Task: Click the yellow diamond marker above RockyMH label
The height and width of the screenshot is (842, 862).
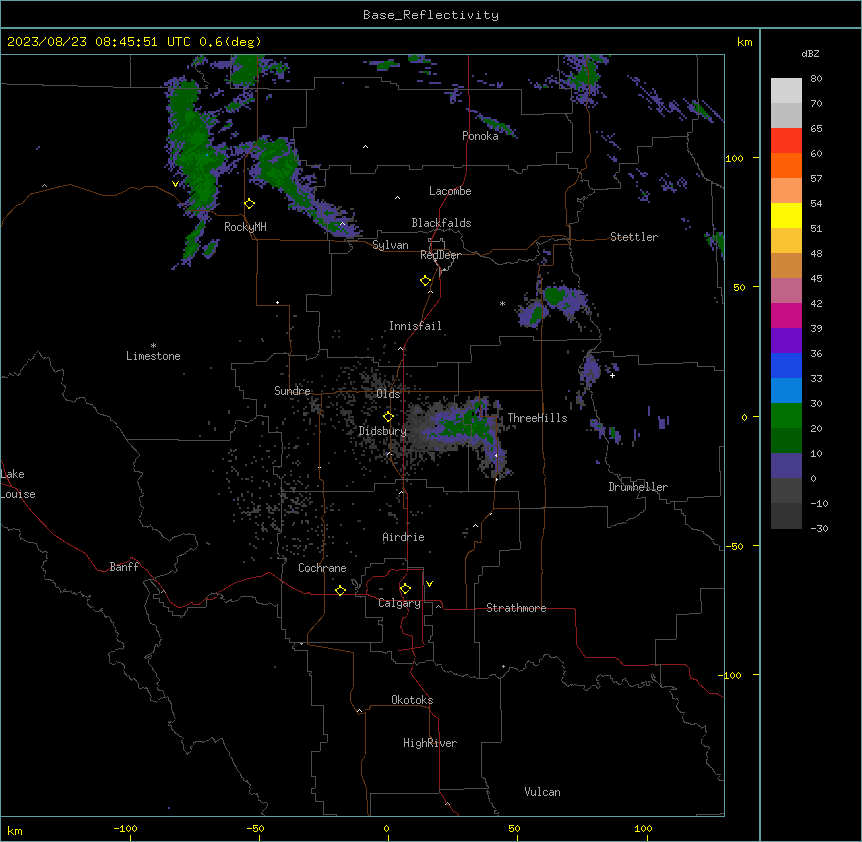Action: (x=250, y=204)
